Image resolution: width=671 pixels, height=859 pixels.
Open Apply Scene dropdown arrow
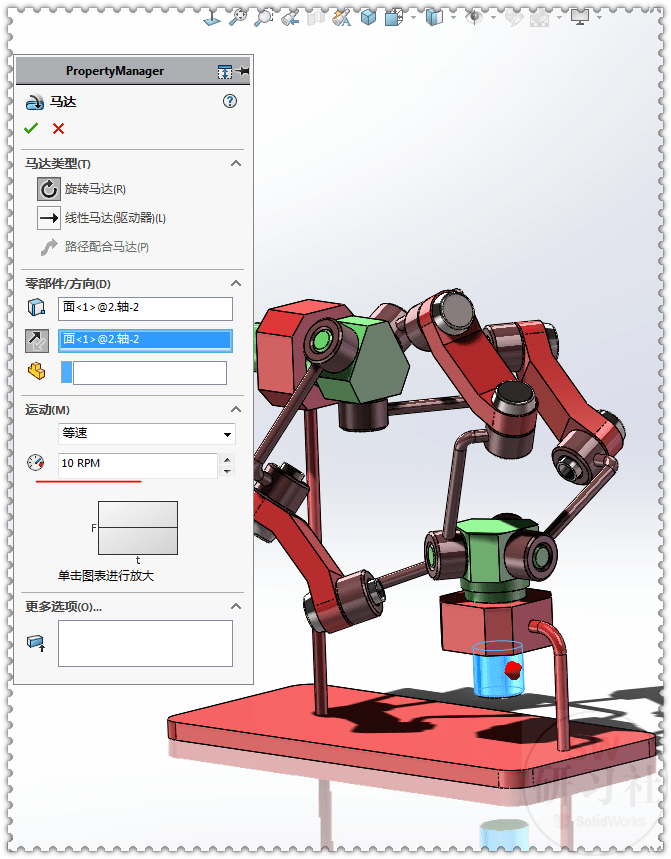559,18
